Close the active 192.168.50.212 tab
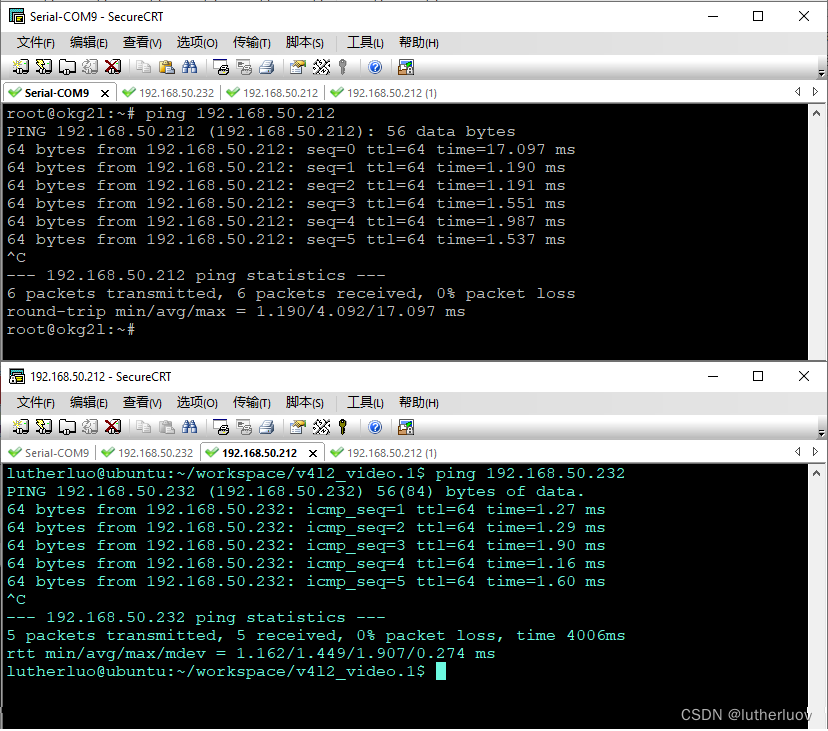828x731 pixels. click(x=313, y=453)
